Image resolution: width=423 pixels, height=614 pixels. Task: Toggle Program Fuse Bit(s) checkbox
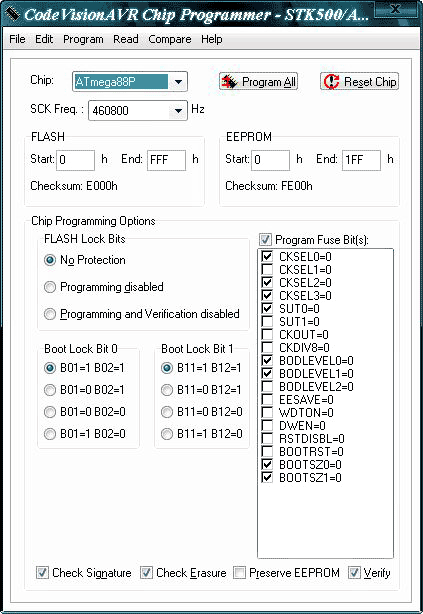[265, 240]
